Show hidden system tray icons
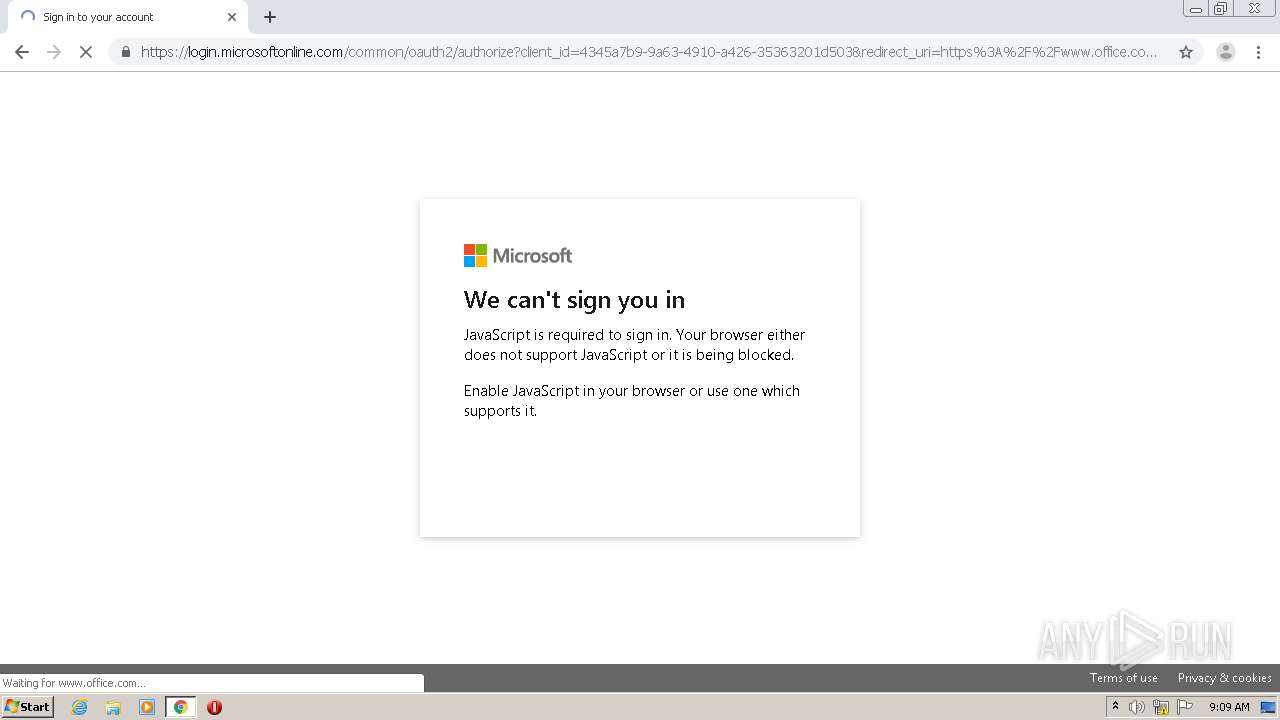Image resolution: width=1280 pixels, height=720 pixels. click(x=1115, y=707)
